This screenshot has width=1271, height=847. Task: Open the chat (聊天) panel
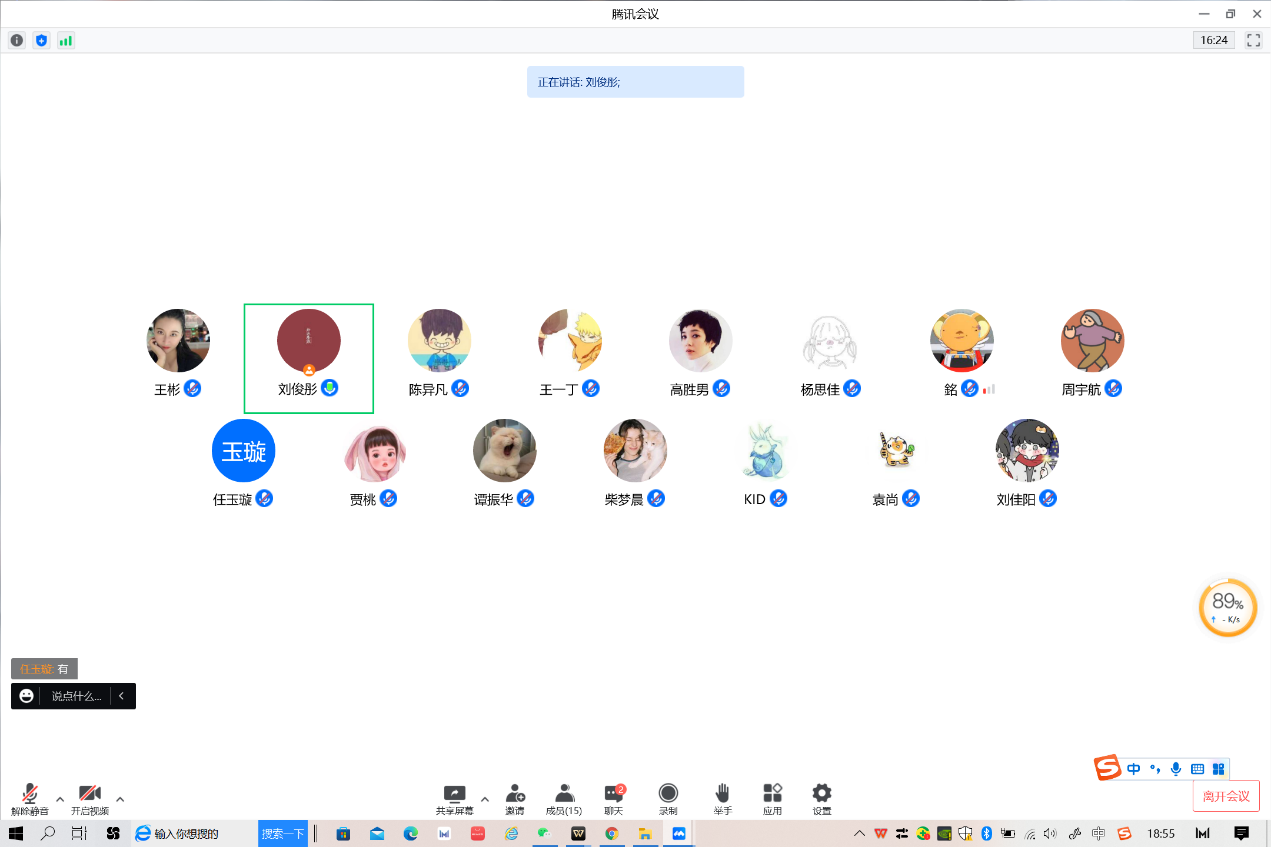(x=614, y=797)
